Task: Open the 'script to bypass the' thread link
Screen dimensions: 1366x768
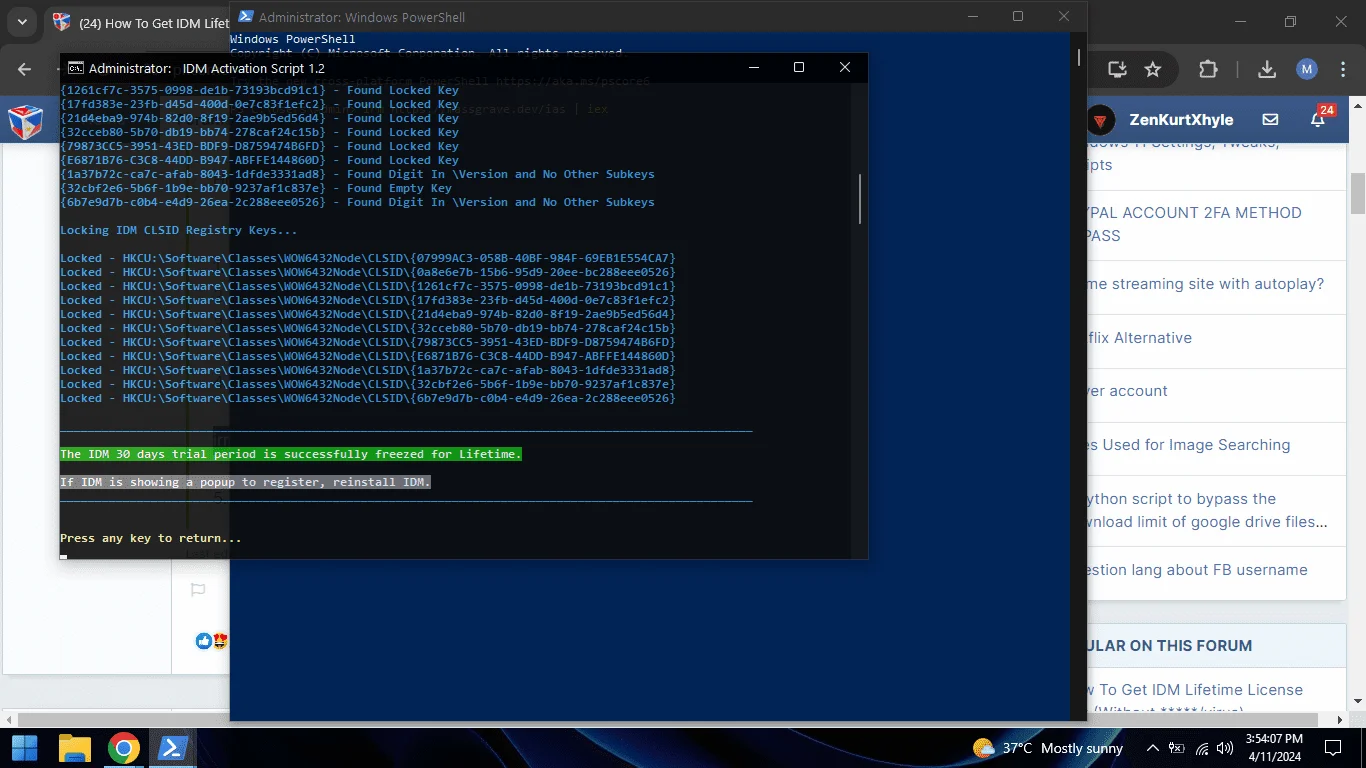Action: click(x=1207, y=510)
